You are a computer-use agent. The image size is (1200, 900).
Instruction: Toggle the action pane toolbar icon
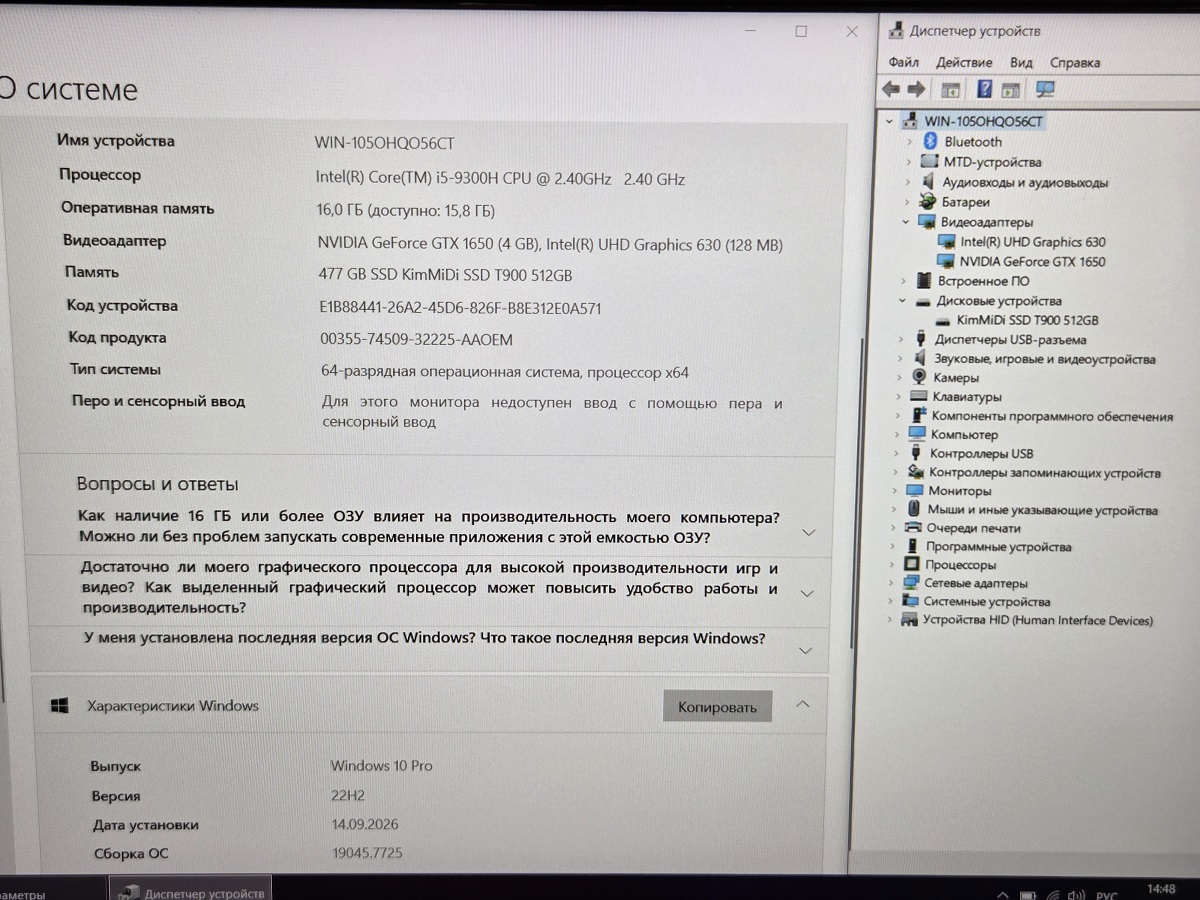click(x=1011, y=90)
